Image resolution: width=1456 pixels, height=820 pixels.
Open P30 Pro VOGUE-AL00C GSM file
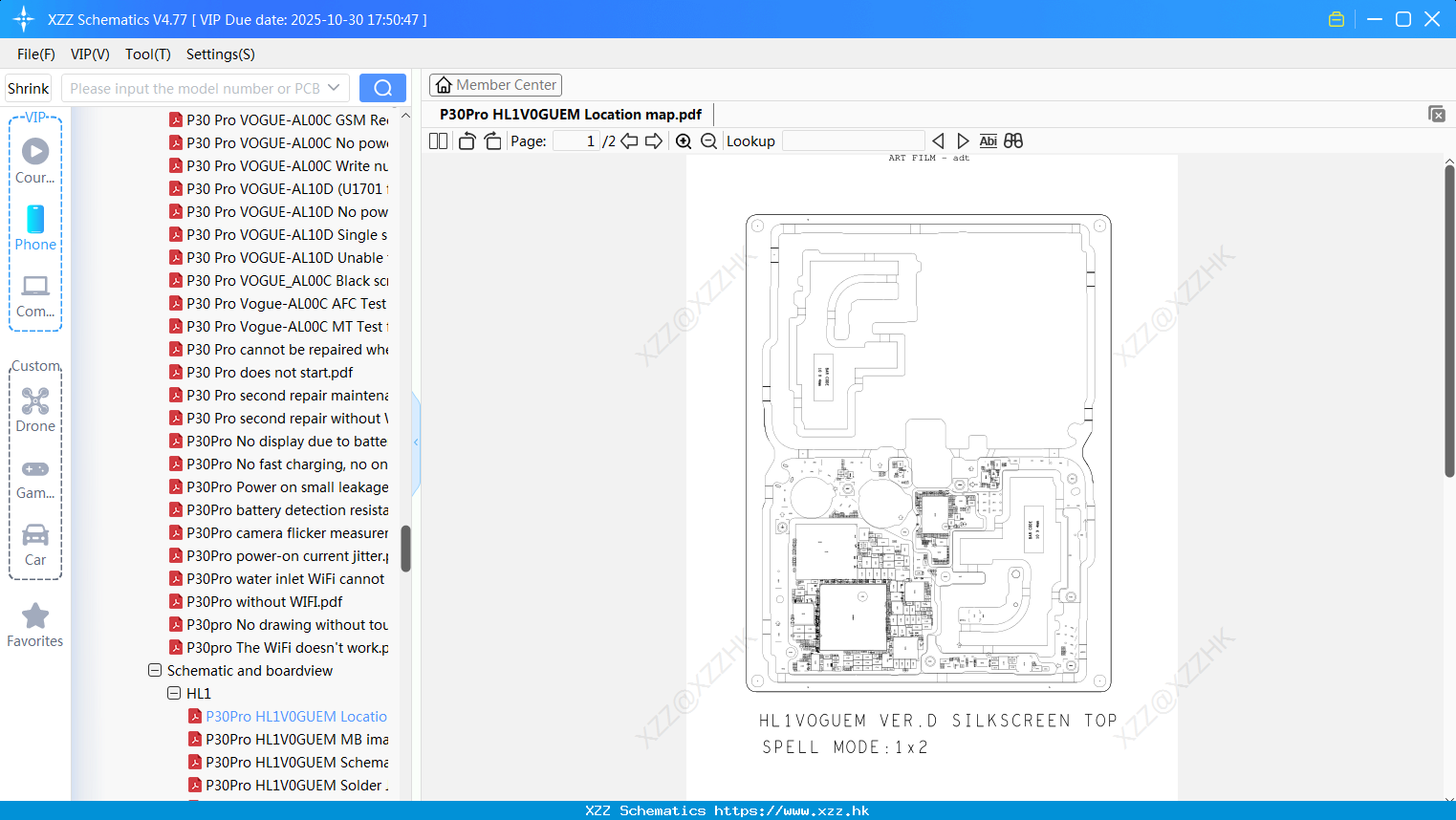pos(278,119)
